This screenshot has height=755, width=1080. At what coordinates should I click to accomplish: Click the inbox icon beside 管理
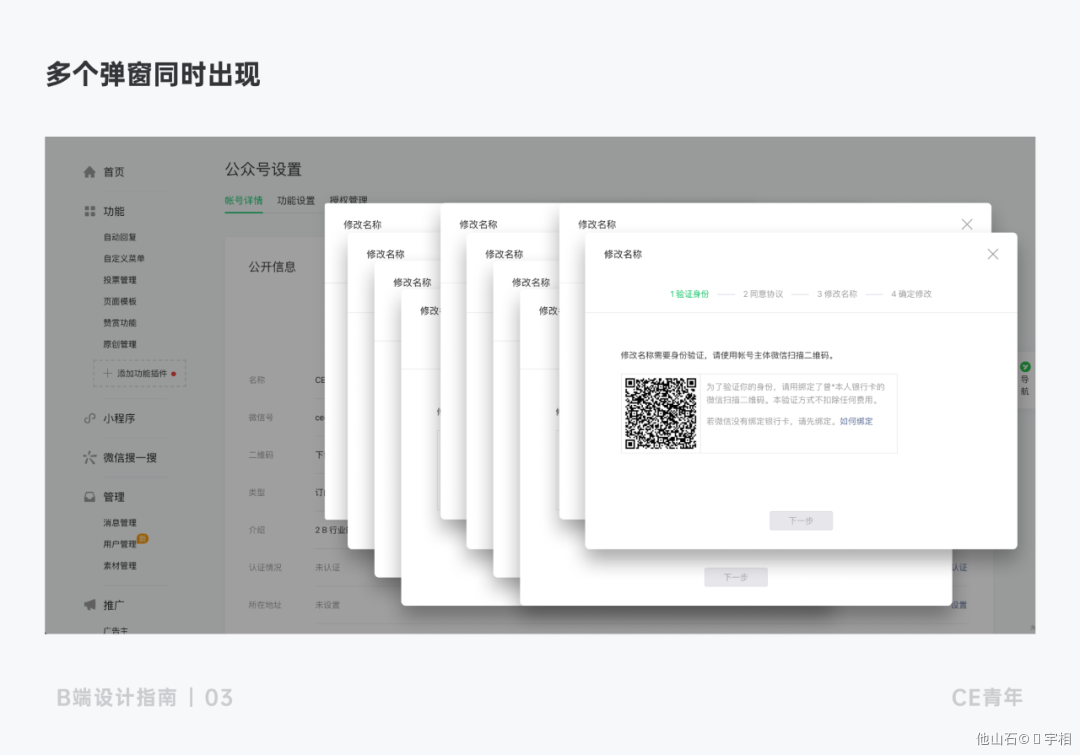(90, 497)
